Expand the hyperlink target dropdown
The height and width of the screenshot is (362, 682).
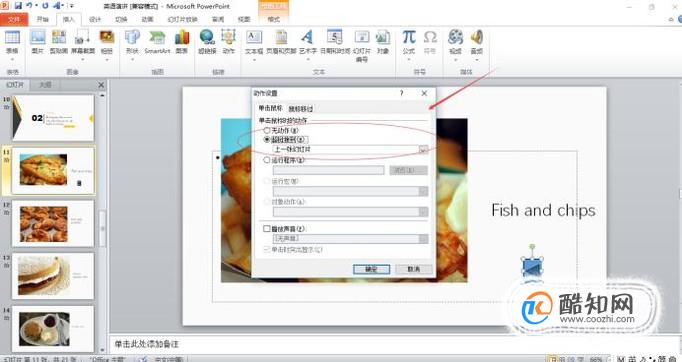(x=423, y=149)
